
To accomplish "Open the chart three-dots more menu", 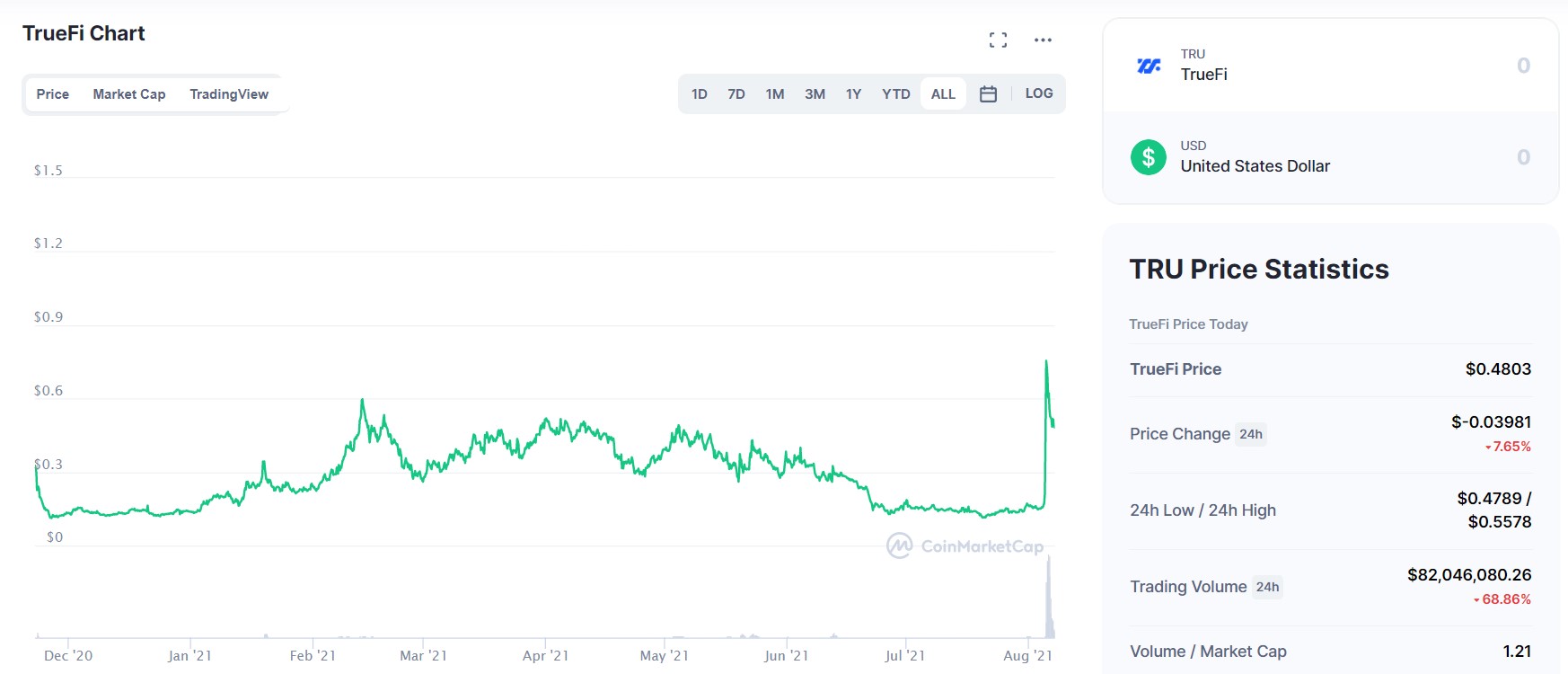I will pyautogui.click(x=1043, y=40).
